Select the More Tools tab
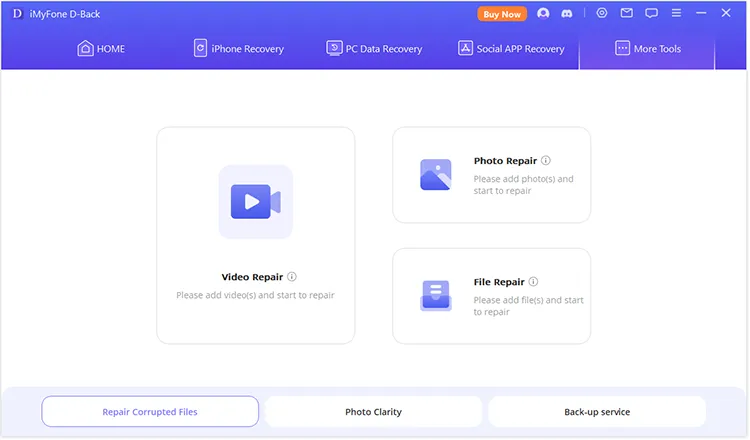This screenshot has height=440, width=750. (648, 49)
